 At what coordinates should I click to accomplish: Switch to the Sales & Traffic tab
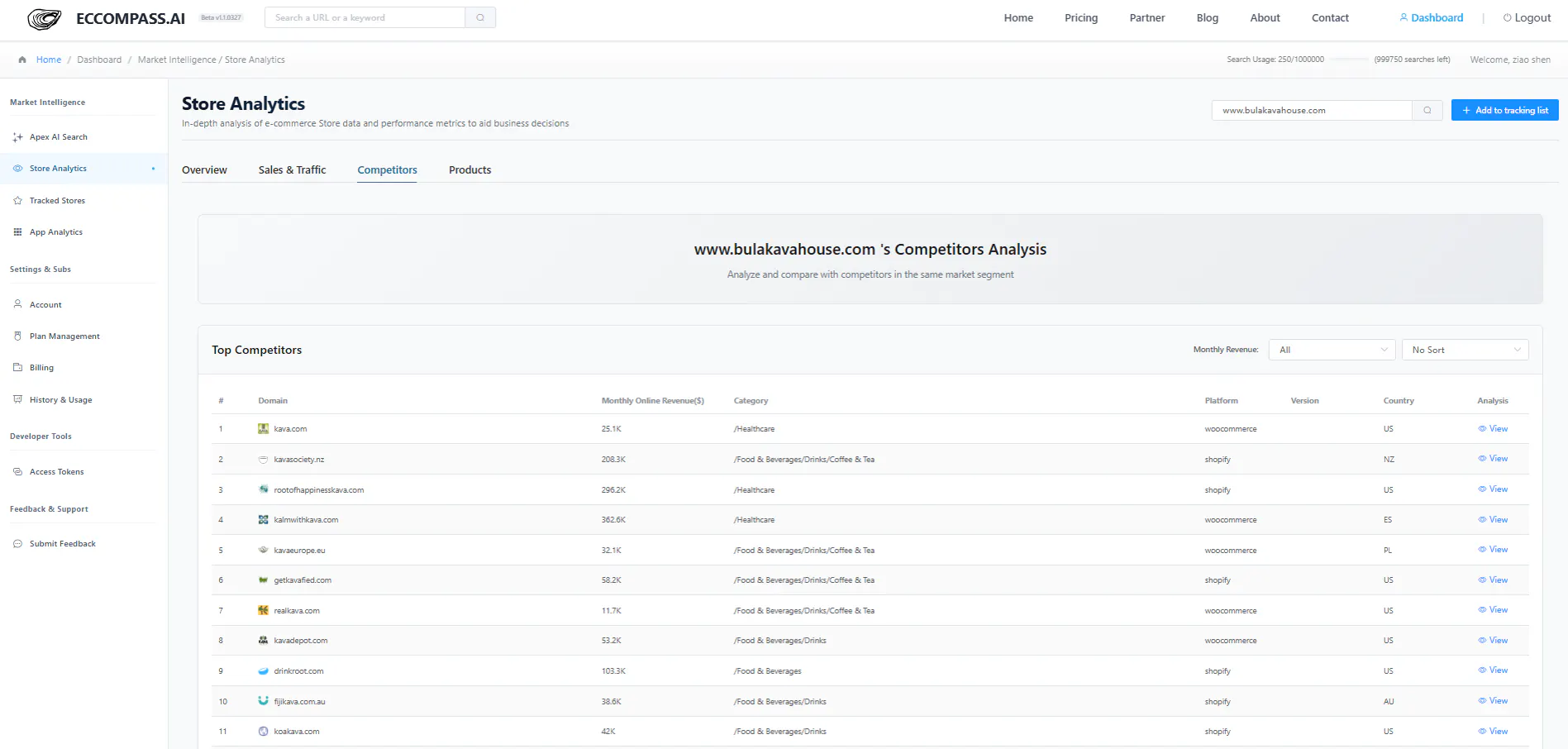click(x=292, y=170)
